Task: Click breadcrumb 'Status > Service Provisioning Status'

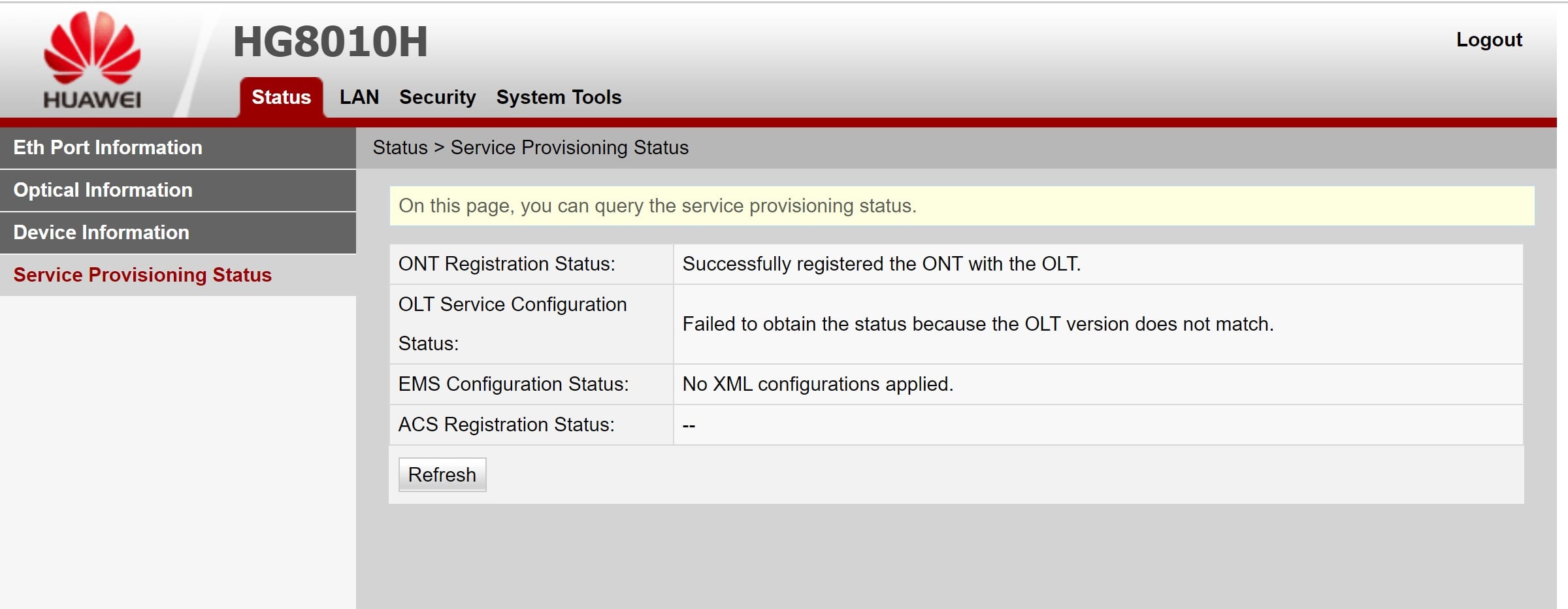Action: coord(531,148)
